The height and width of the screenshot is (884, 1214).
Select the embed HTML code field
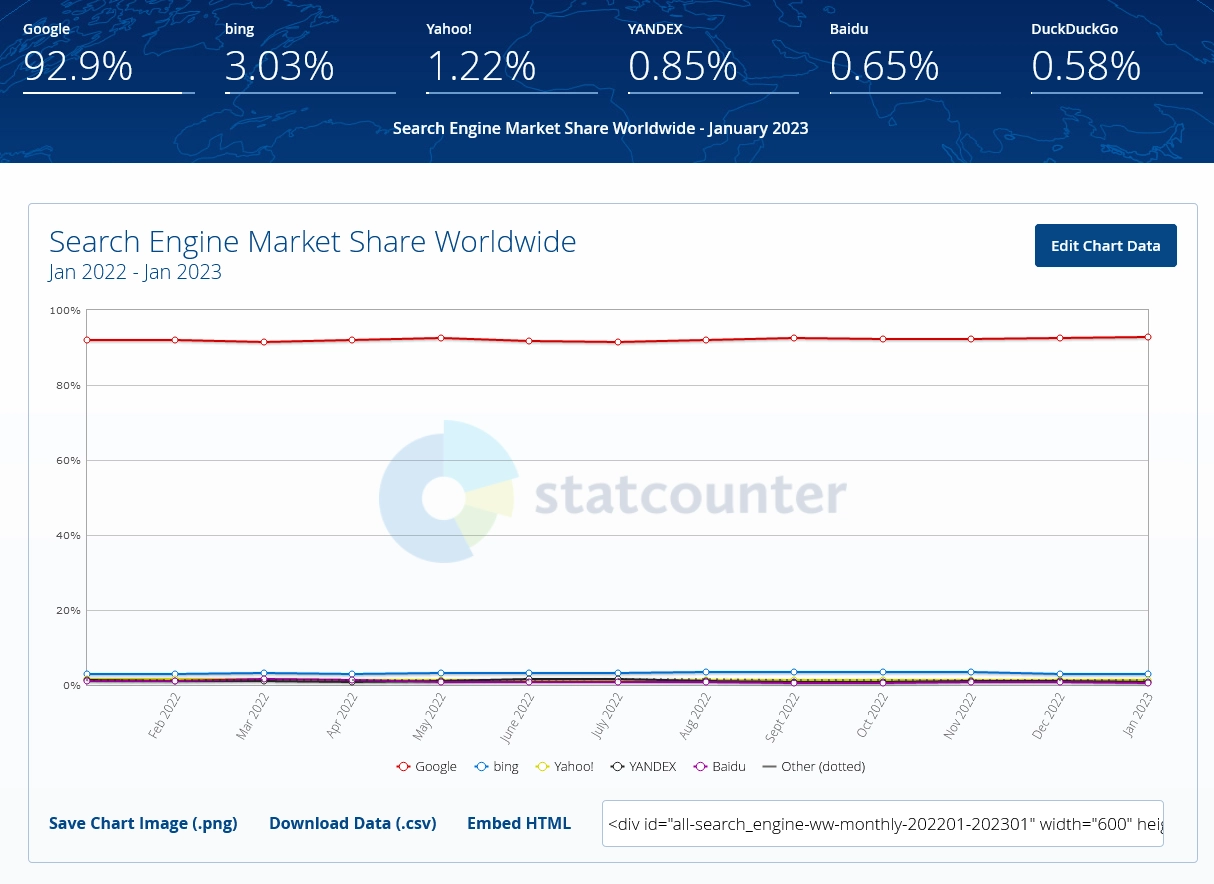click(882, 823)
